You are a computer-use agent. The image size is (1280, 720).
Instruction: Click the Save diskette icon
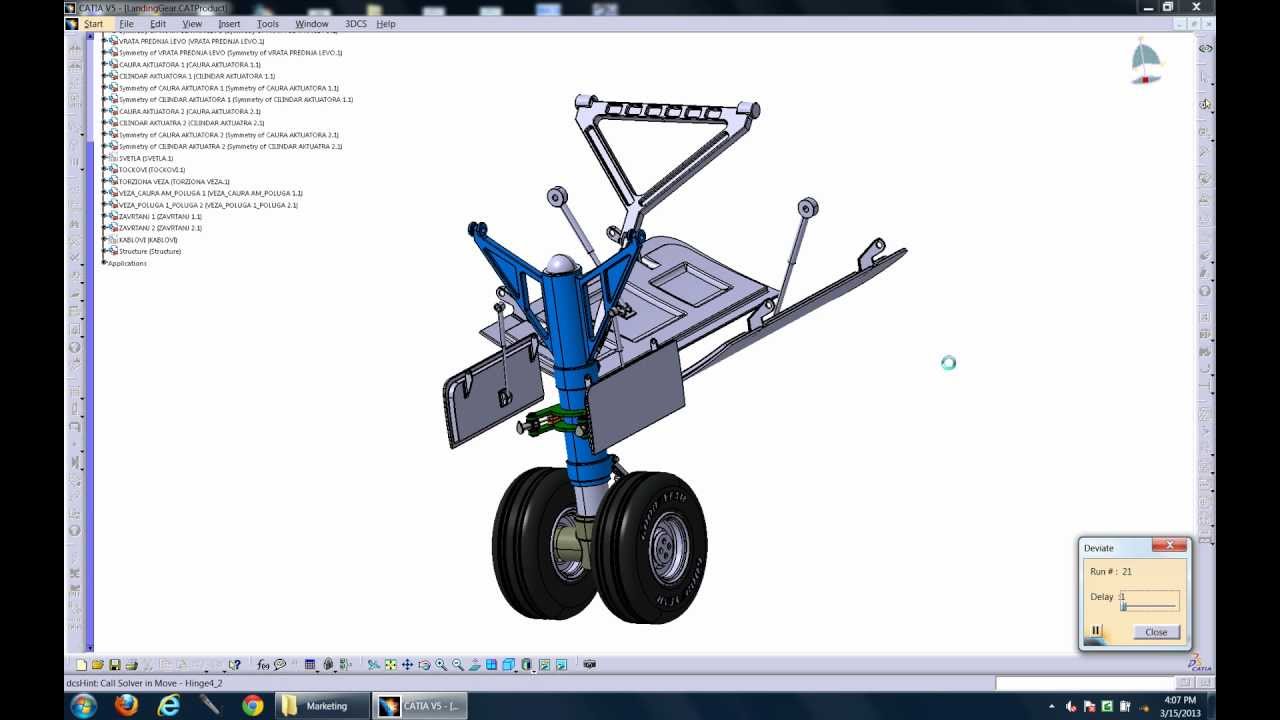[x=115, y=664]
